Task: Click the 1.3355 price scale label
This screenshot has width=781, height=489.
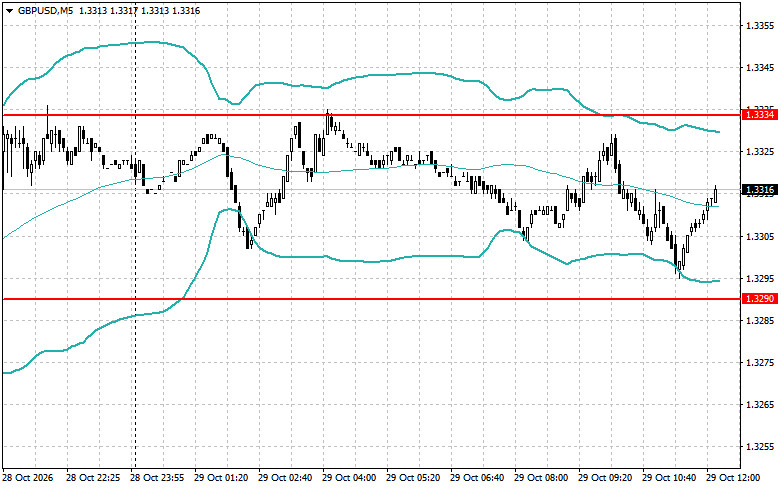Action: (760, 25)
